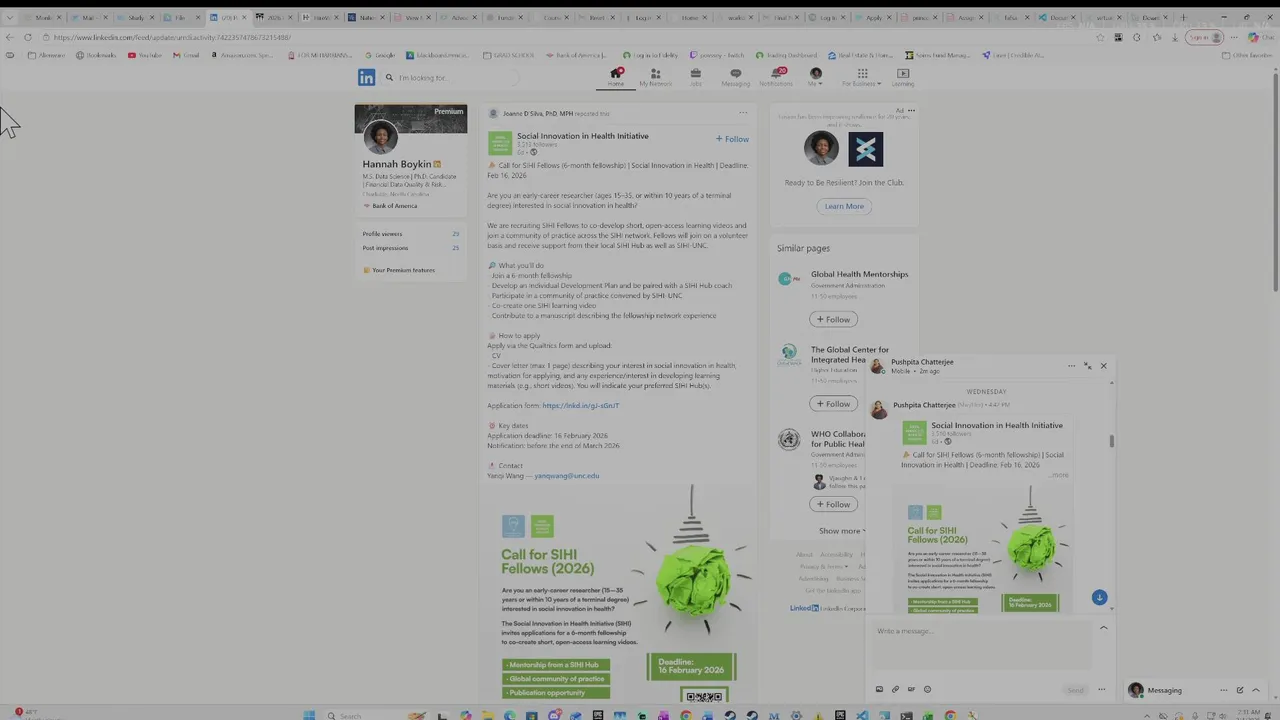1280x720 pixels.
Task: Expand the message compose box chevron
Action: 1103,628
